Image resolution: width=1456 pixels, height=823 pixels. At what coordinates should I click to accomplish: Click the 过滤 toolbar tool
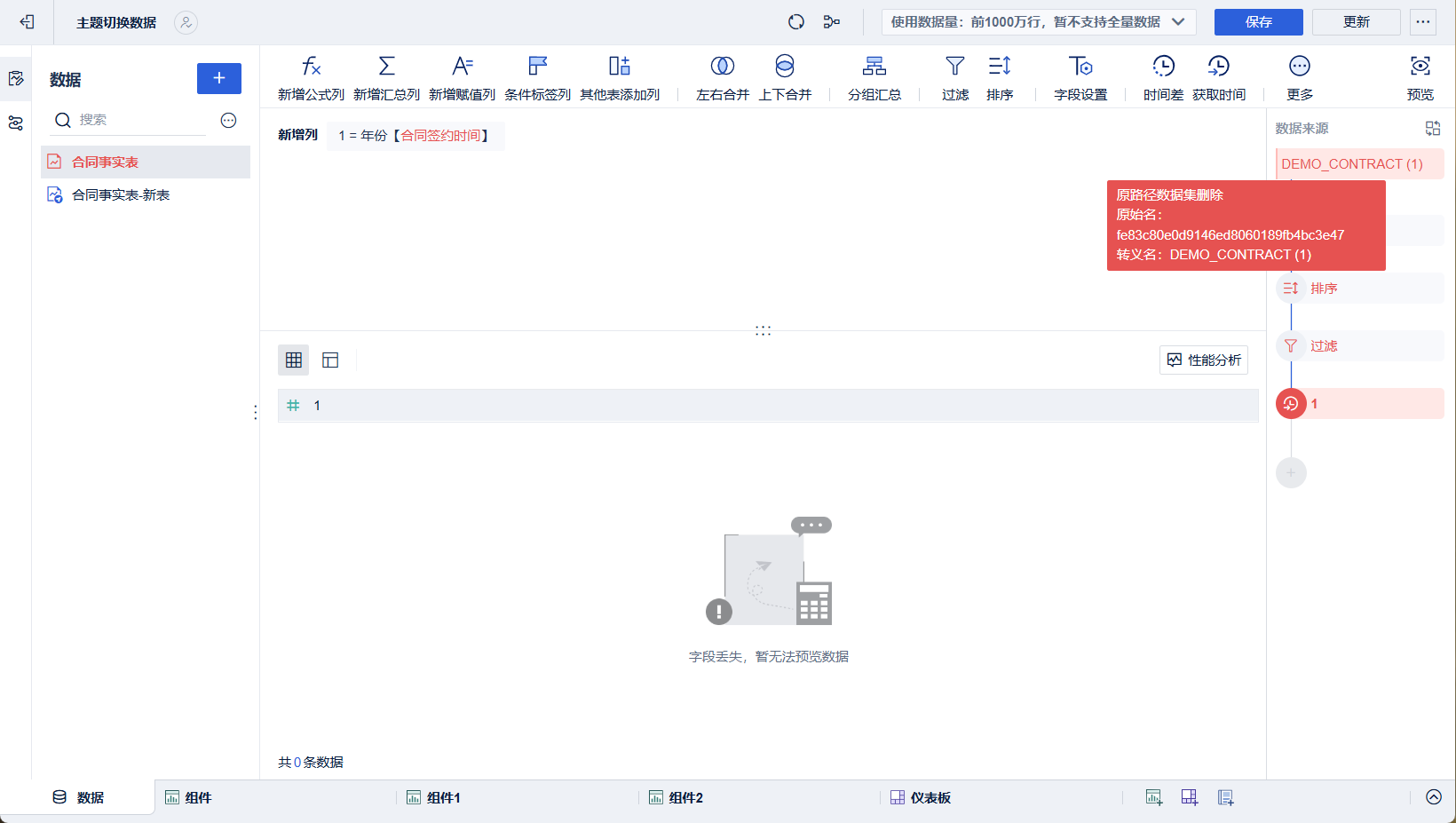click(x=955, y=78)
